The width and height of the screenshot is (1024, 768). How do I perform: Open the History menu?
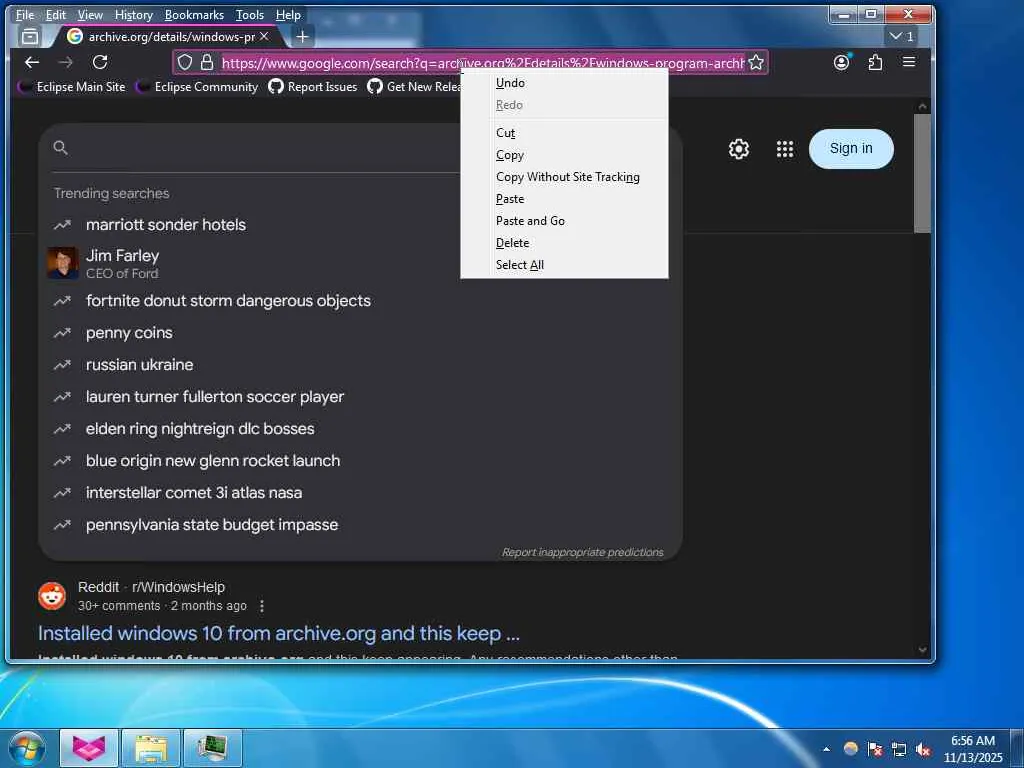(133, 14)
